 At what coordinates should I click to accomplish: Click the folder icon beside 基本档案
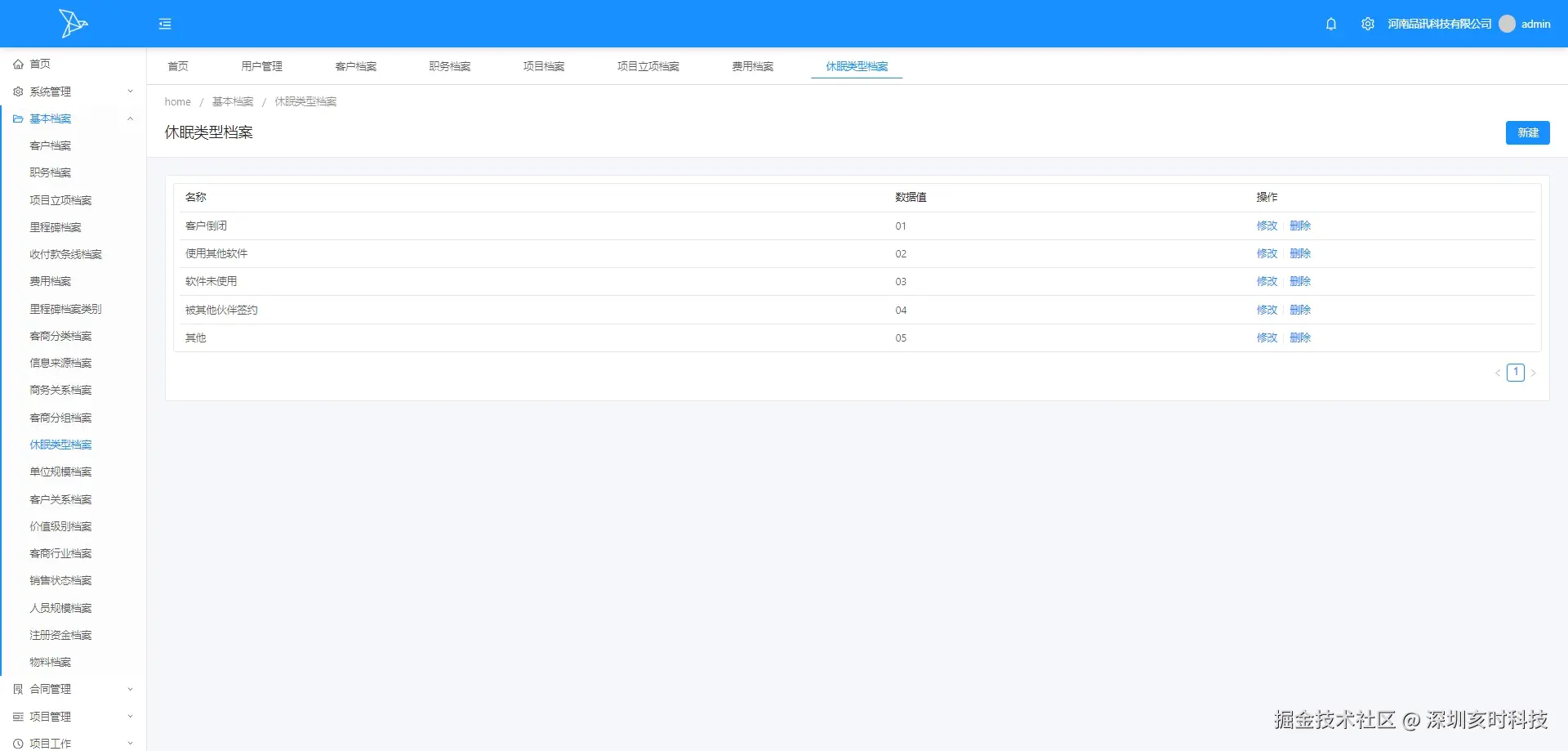coord(18,118)
